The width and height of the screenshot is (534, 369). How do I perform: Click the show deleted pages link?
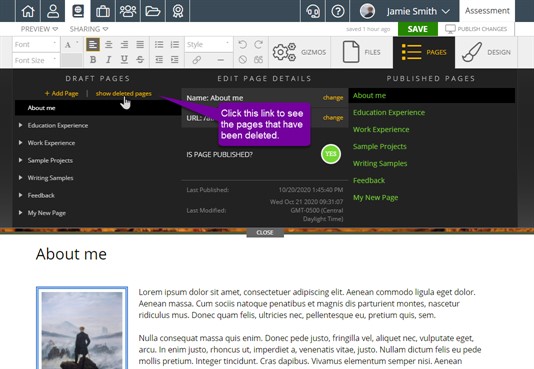124,94
